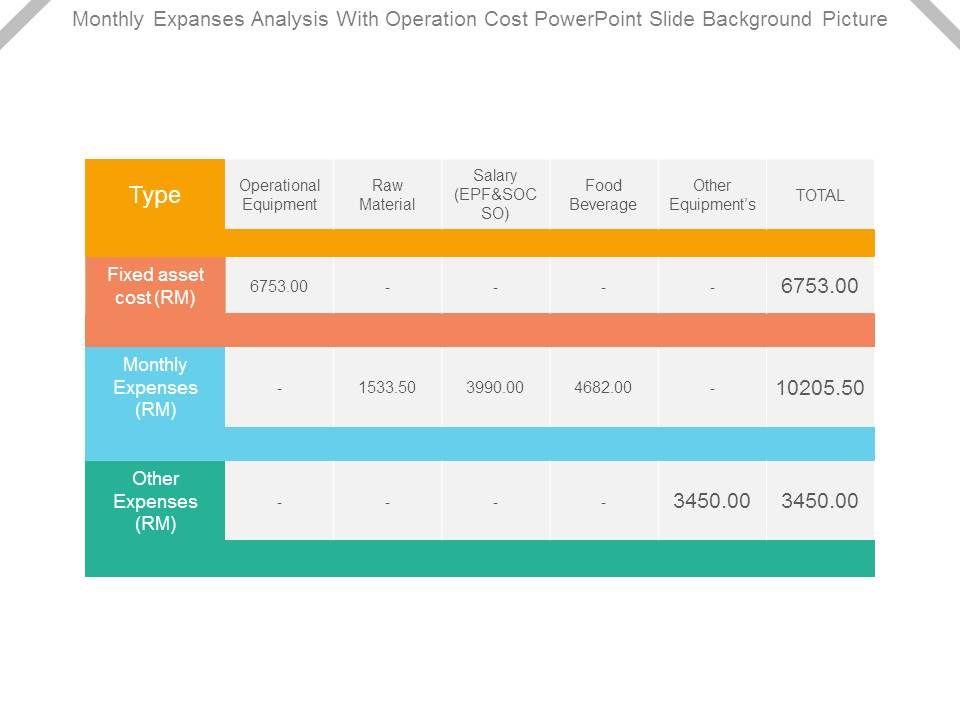Select the 'Monthly Expenses (RM)' row label
Screen dimensions: 960x720
click(x=155, y=387)
